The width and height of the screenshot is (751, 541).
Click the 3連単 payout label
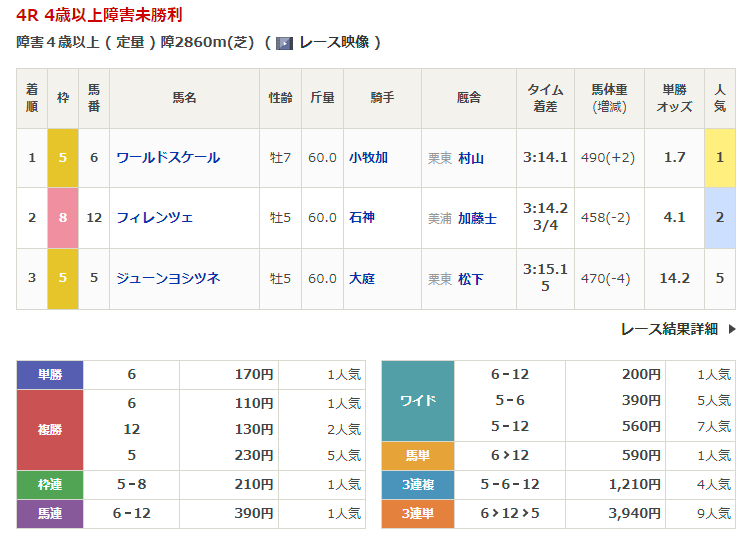pyautogui.click(x=418, y=513)
